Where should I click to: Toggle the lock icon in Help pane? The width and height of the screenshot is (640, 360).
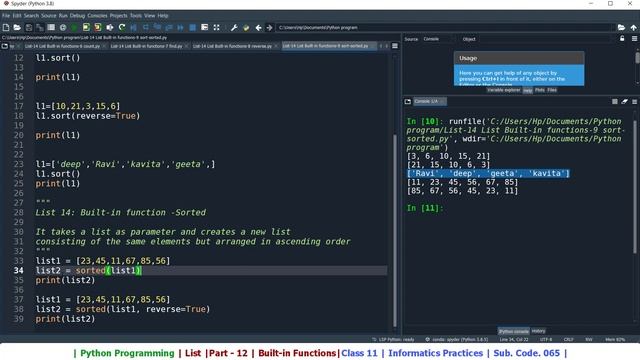[622, 39]
